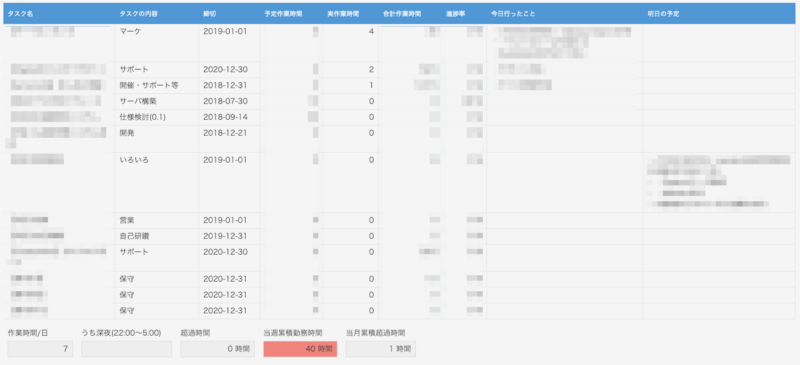Click the deadline date in the マーケ row

[225, 31]
